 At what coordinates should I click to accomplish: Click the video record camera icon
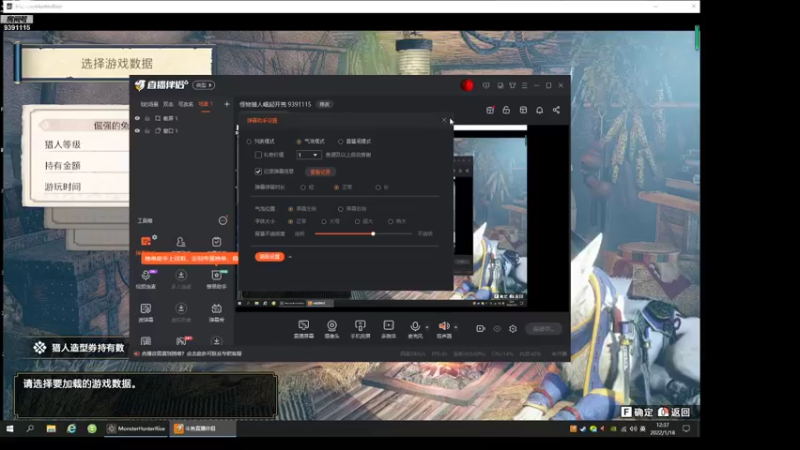click(481, 329)
